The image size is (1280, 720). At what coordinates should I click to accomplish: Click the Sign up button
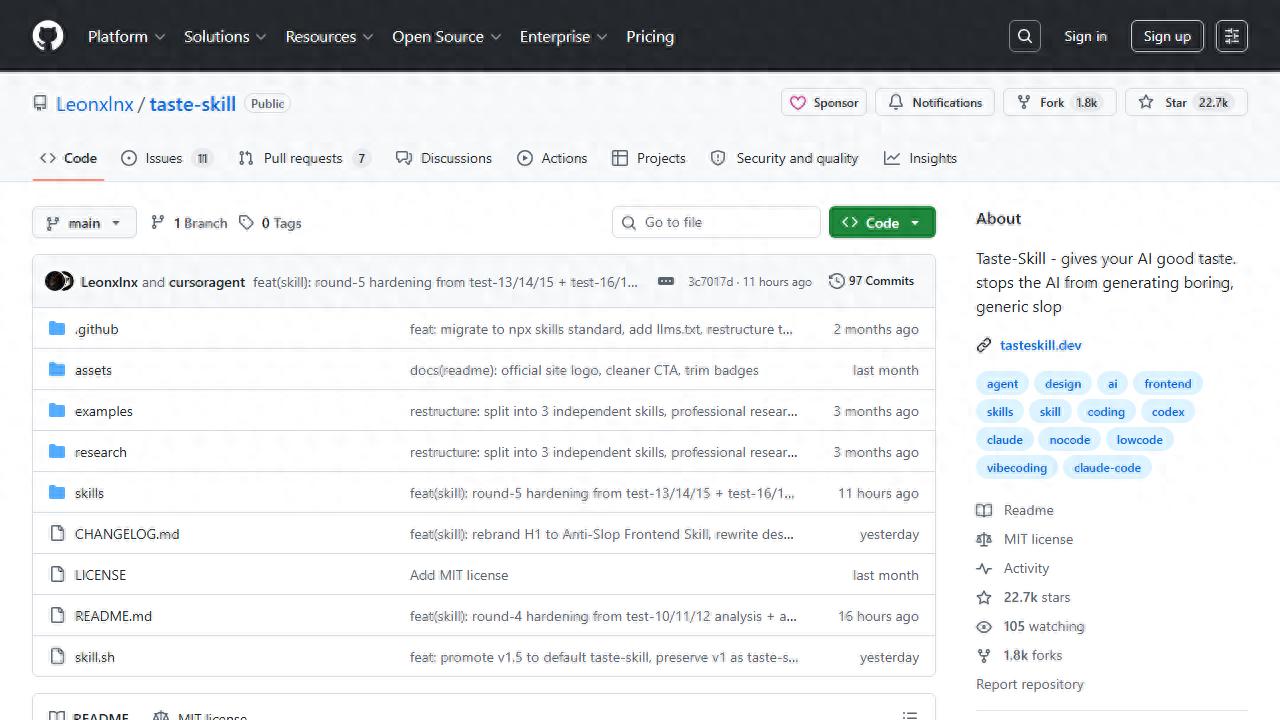[1167, 36]
